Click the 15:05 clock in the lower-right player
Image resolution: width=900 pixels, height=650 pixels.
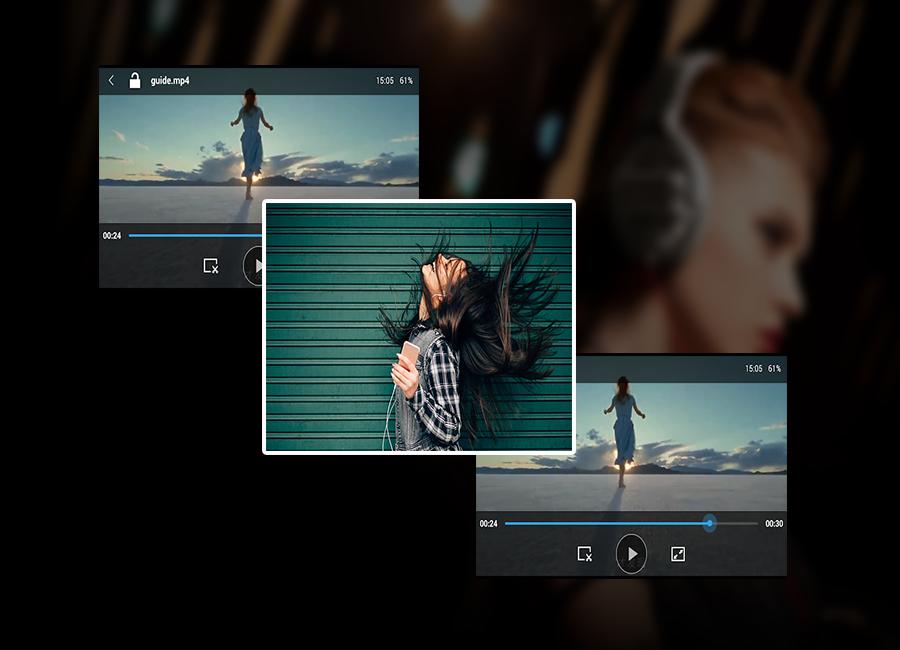[x=753, y=369]
